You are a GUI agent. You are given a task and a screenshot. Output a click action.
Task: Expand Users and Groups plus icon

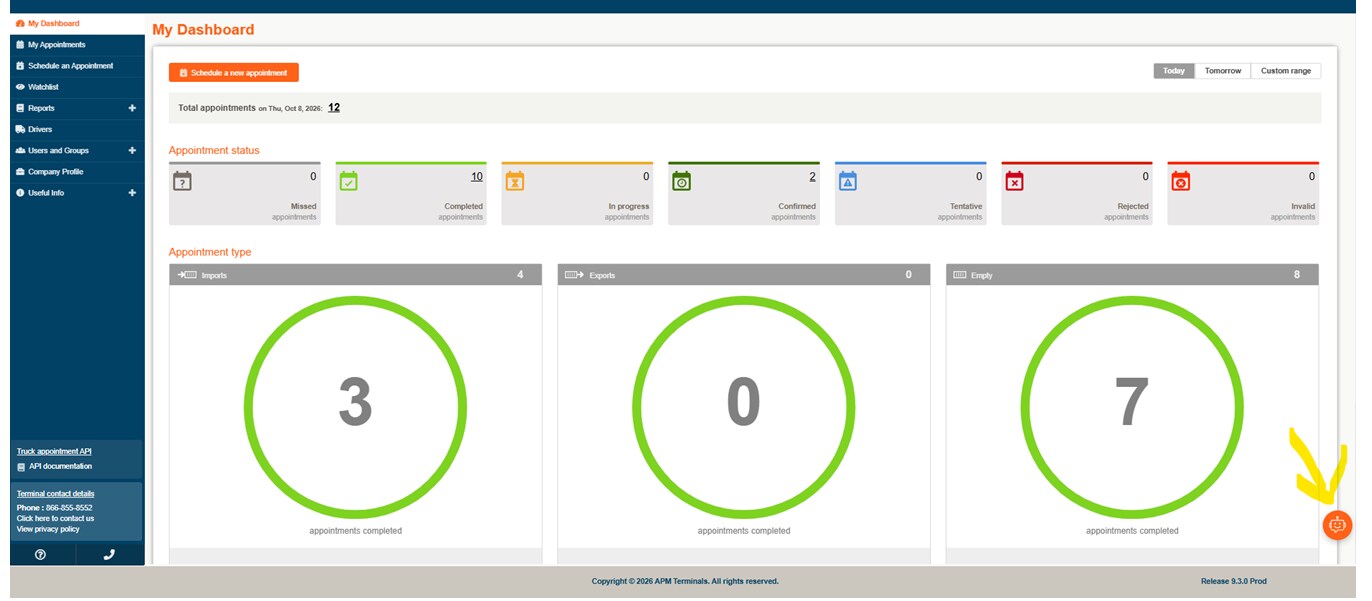tap(132, 150)
